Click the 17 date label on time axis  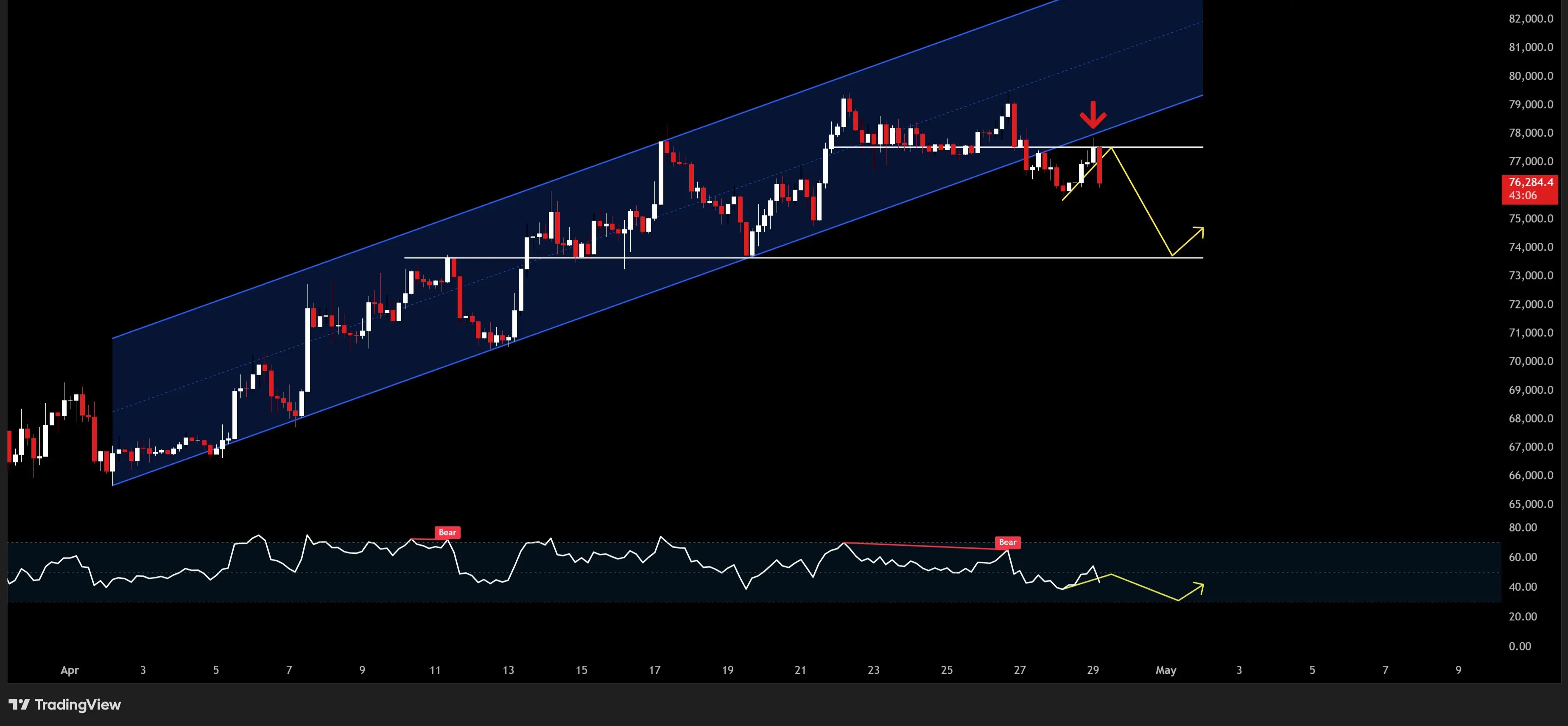click(654, 670)
